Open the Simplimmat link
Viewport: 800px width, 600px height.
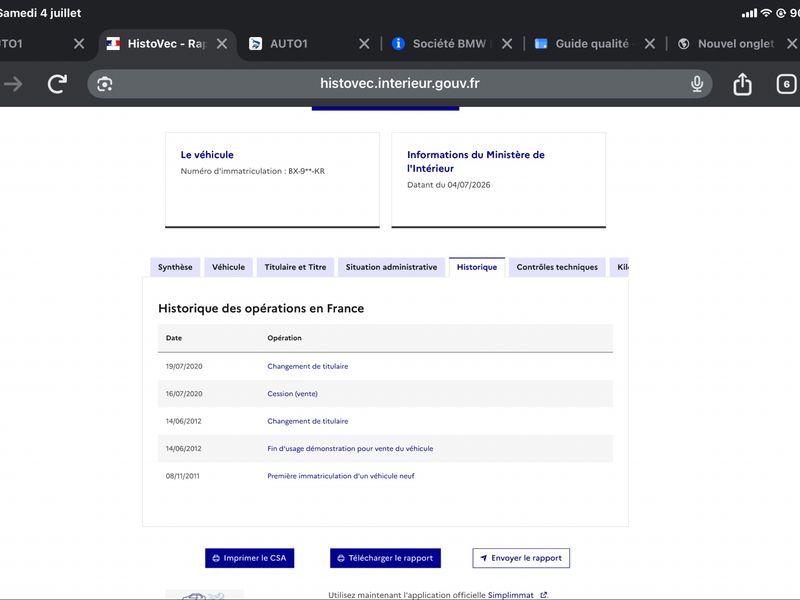tap(511, 595)
